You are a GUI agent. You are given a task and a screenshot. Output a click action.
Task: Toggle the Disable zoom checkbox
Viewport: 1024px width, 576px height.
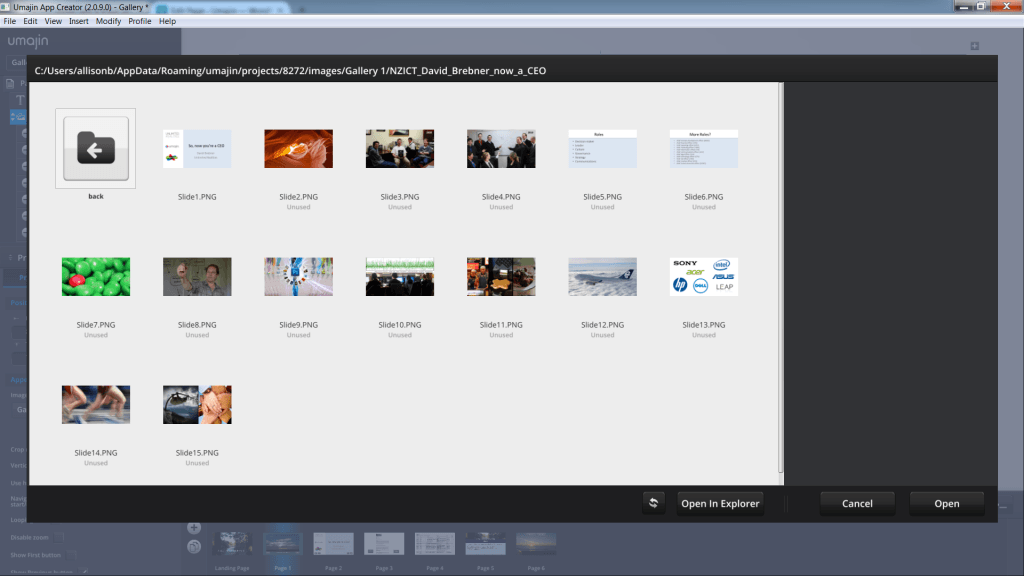click(x=59, y=537)
